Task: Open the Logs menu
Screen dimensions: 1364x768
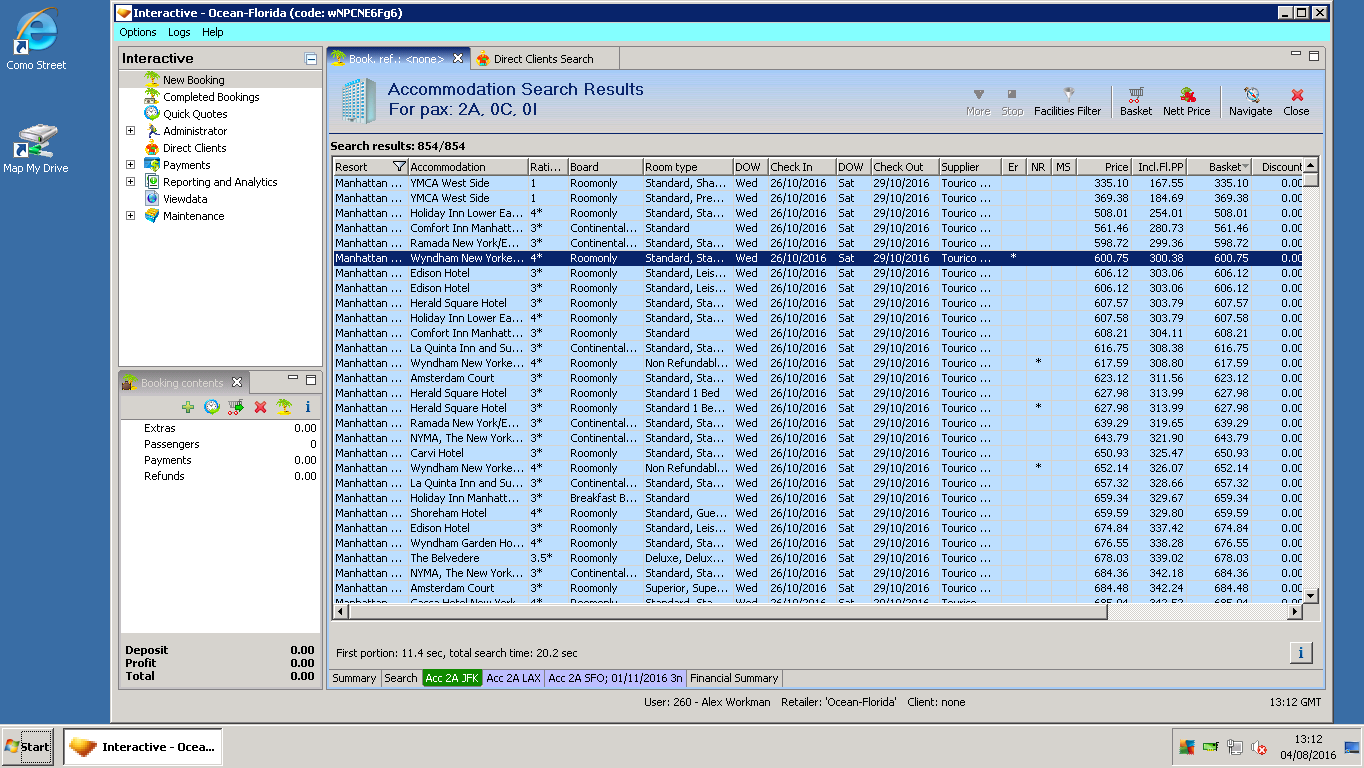Action: click(x=179, y=32)
